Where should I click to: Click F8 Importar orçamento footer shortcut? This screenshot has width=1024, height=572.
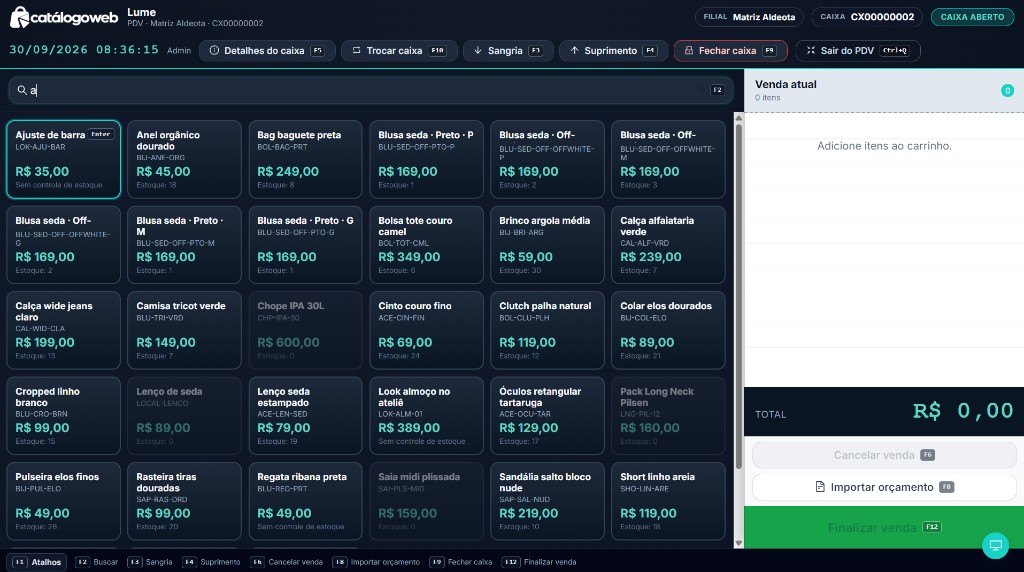(x=376, y=562)
